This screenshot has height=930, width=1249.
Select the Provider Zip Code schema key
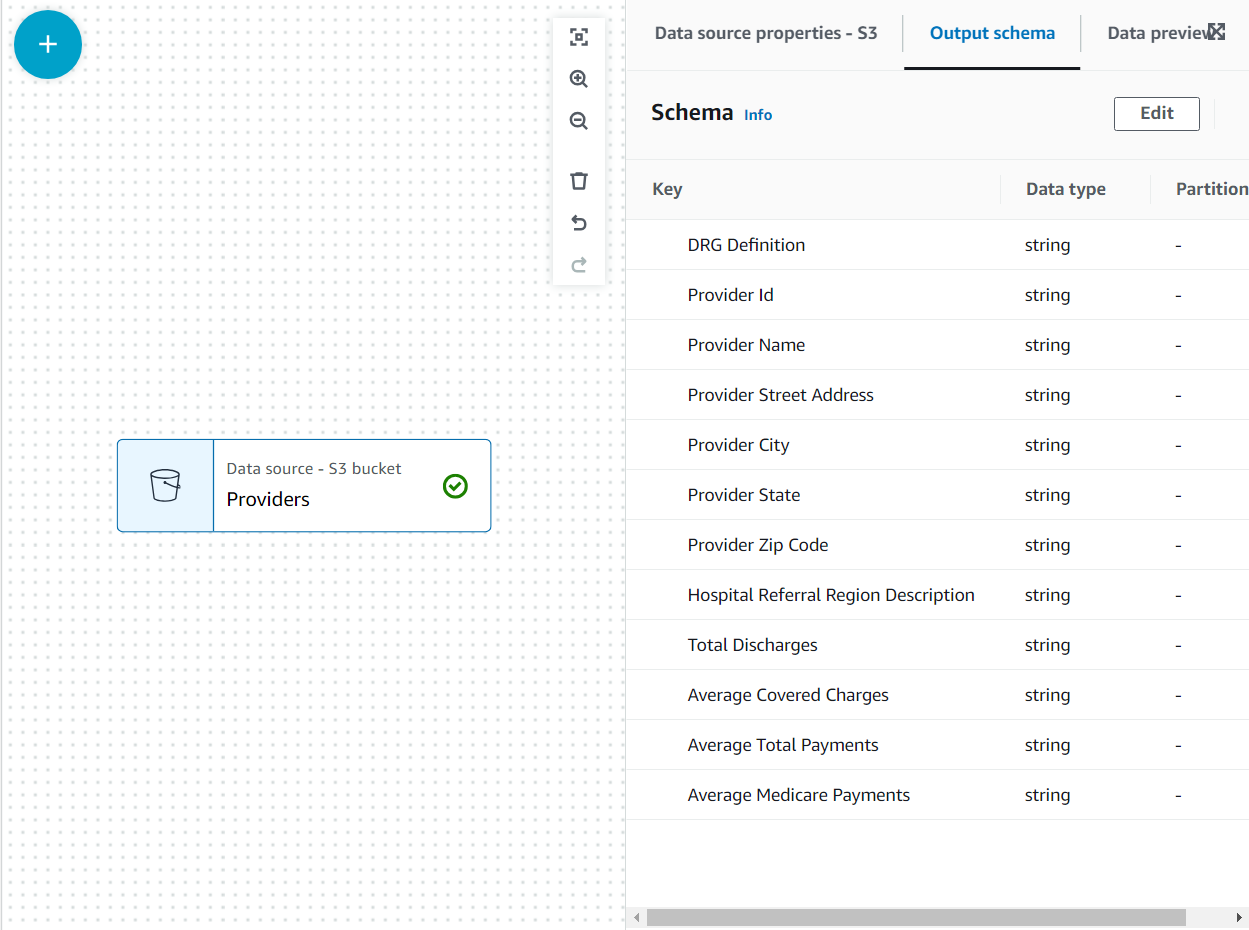click(x=757, y=544)
